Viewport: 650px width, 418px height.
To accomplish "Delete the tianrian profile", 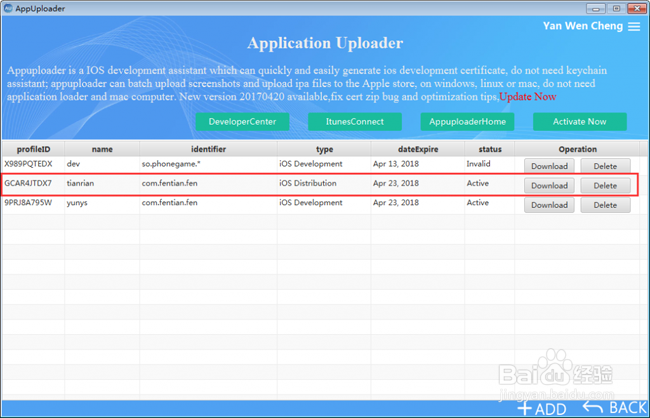I will point(605,185).
